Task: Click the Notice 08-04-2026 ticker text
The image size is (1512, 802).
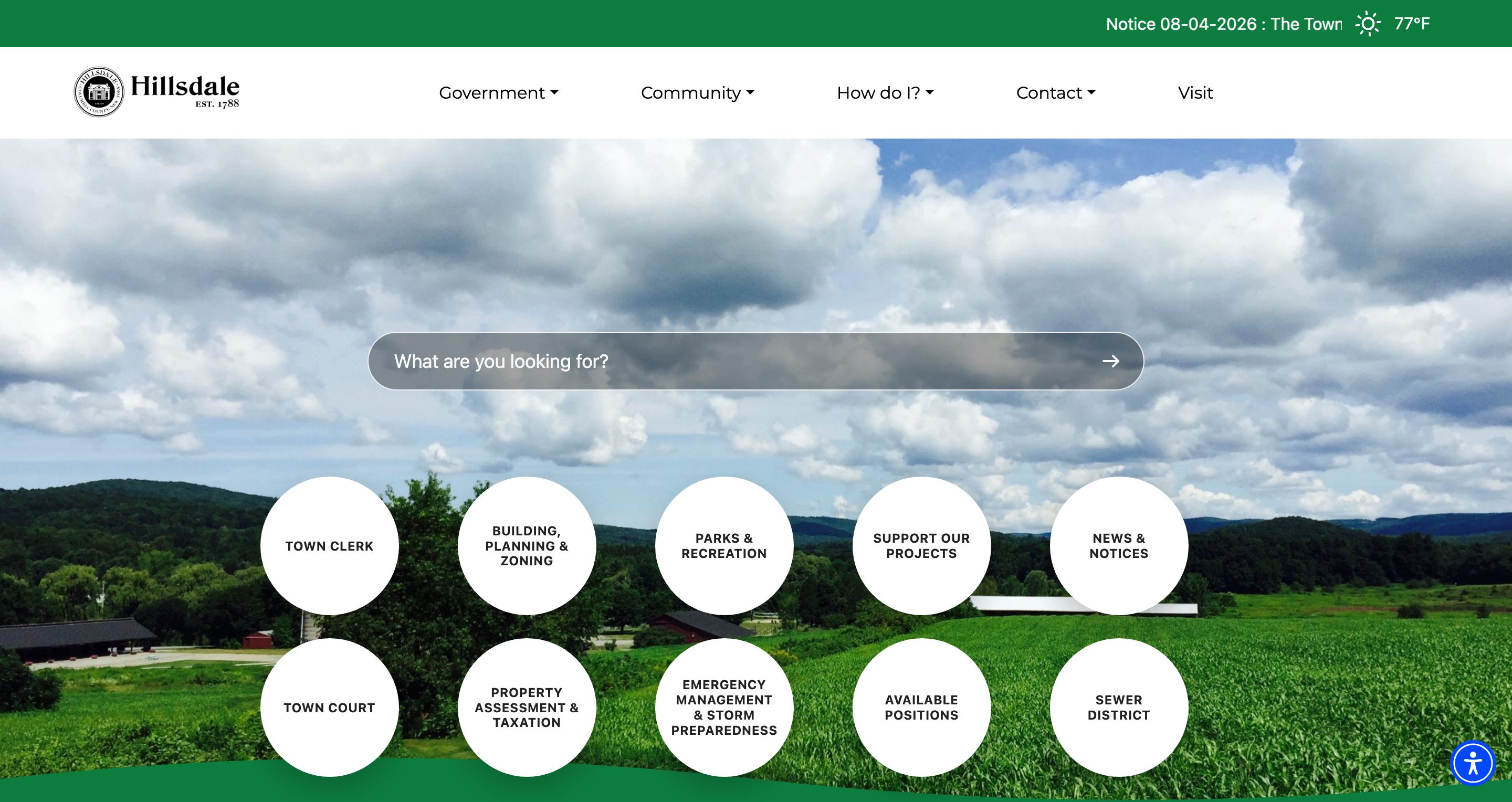Action: 1224,24
